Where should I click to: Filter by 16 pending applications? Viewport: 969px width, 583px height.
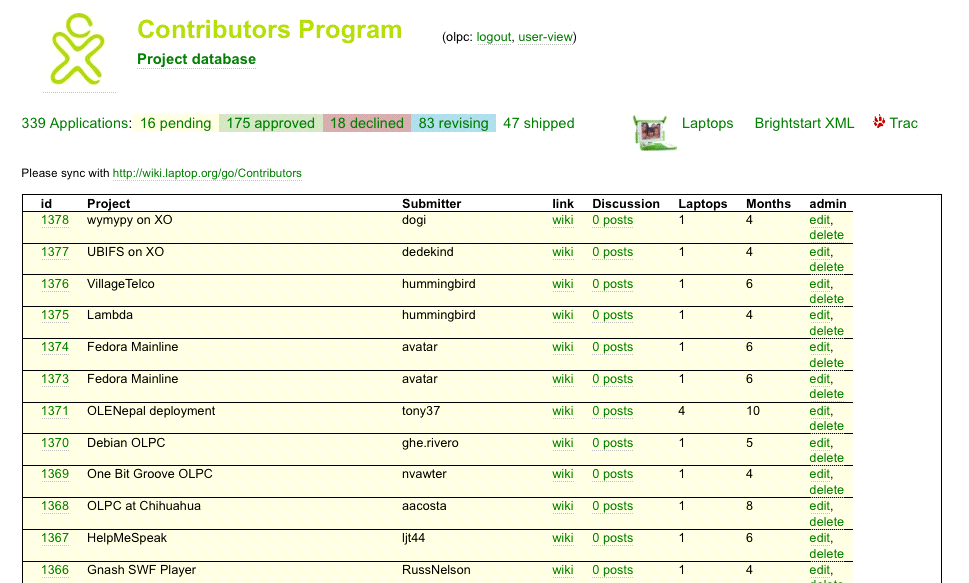pos(175,123)
